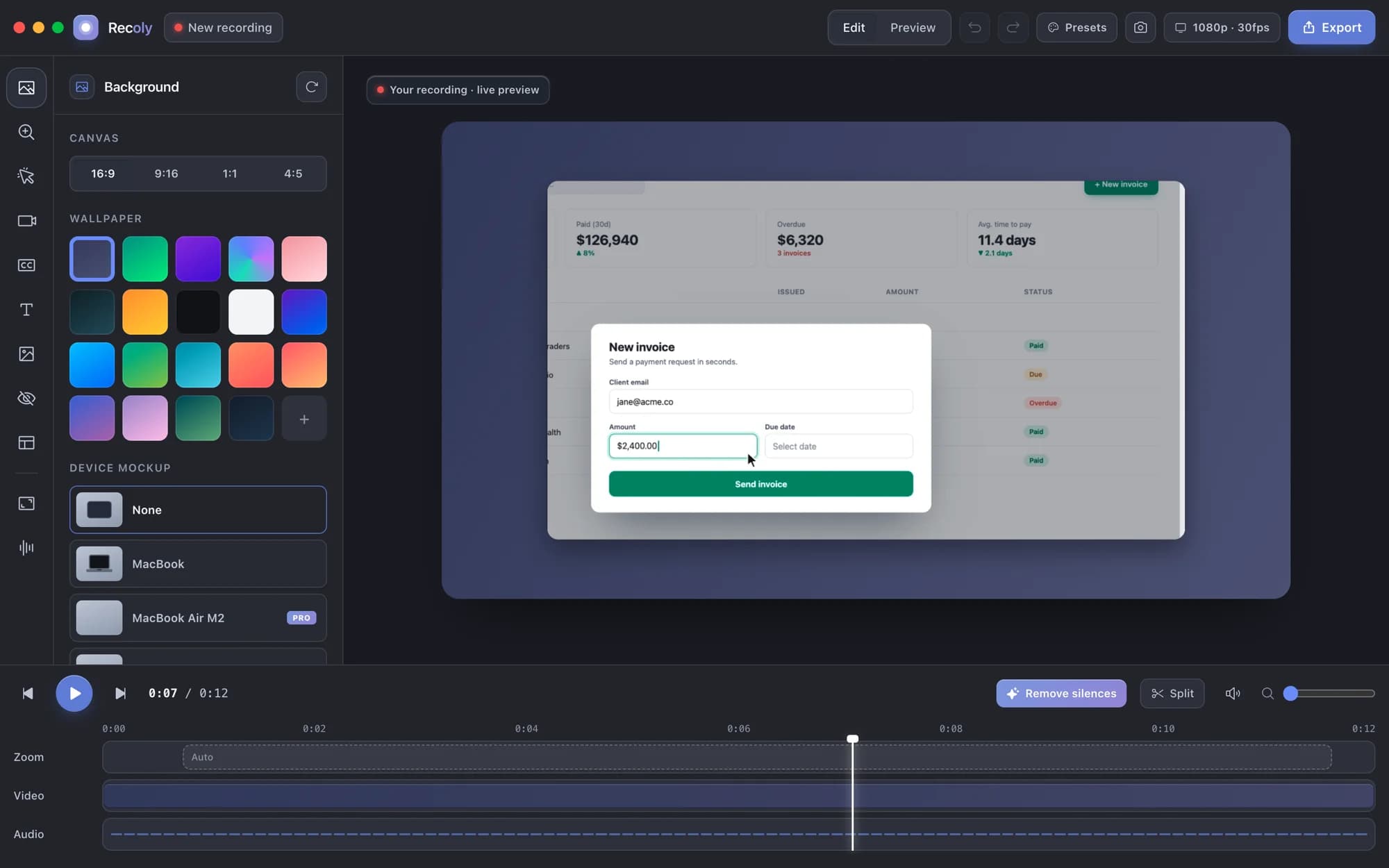Select the Text tool sidebar icon
The image size is (1389, 868).
coord(26,310)
